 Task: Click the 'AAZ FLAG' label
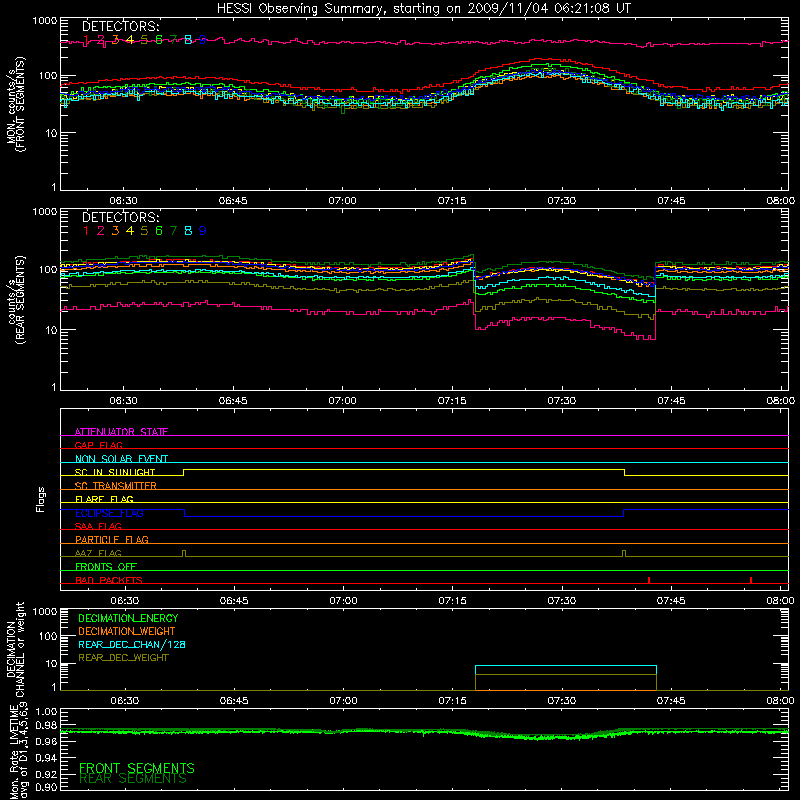point(98,553)
